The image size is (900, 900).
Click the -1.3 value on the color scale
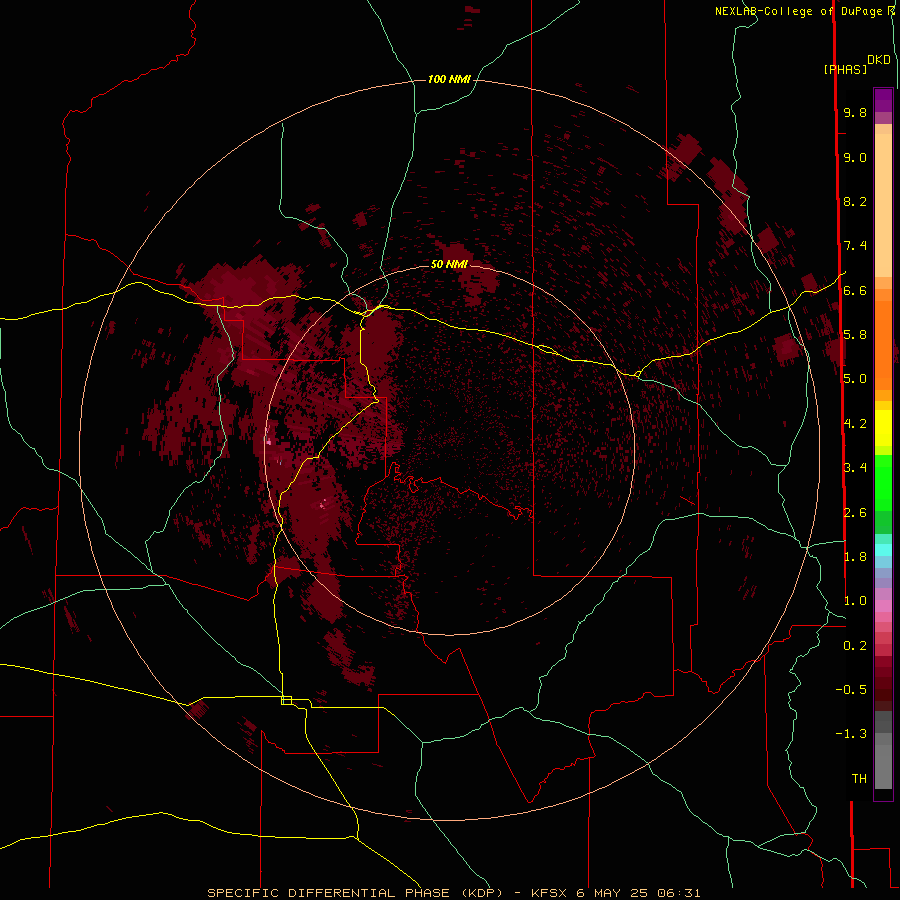click(x=851, y=734)
